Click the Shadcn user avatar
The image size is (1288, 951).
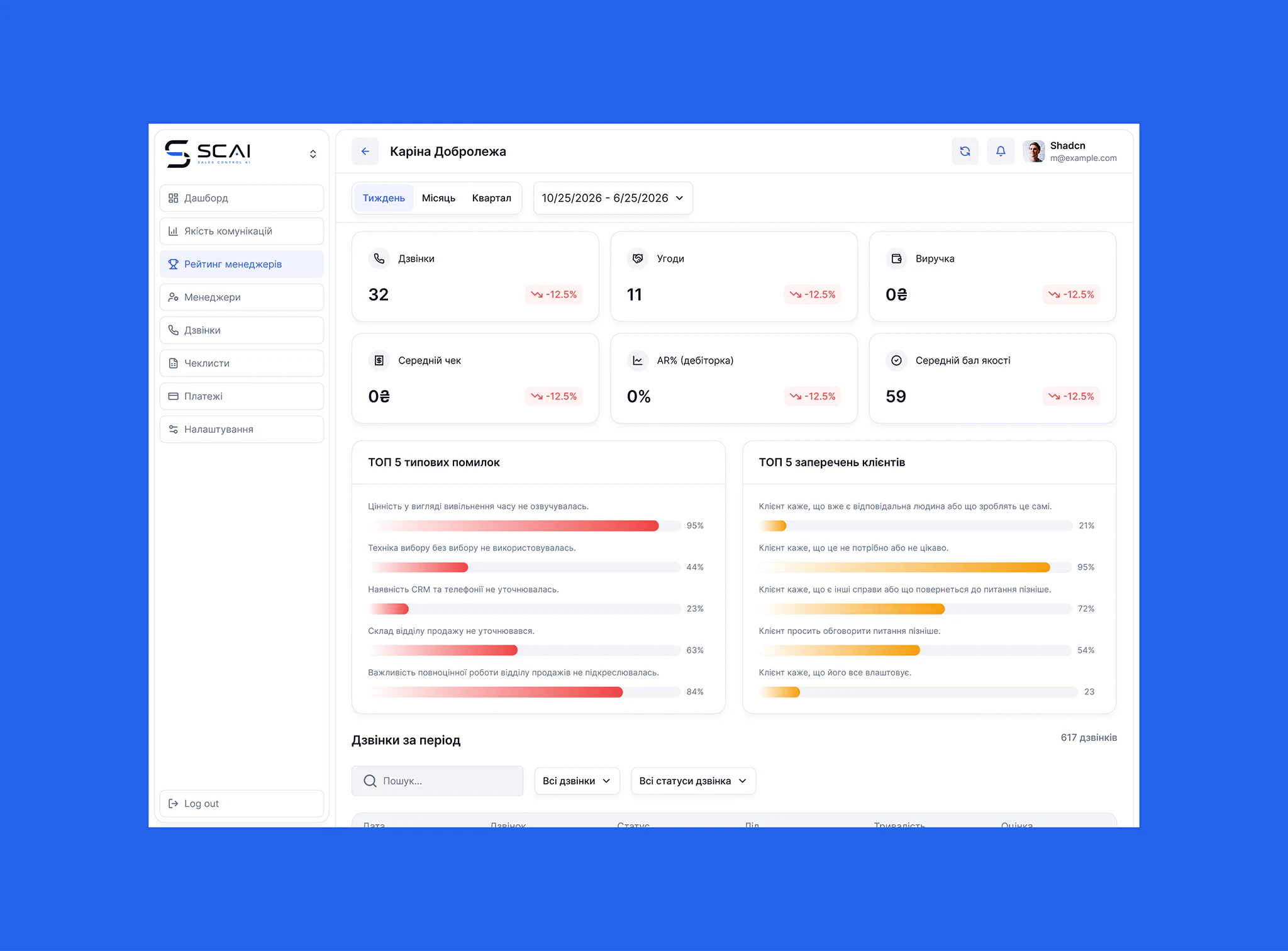tap(1034, 152)
